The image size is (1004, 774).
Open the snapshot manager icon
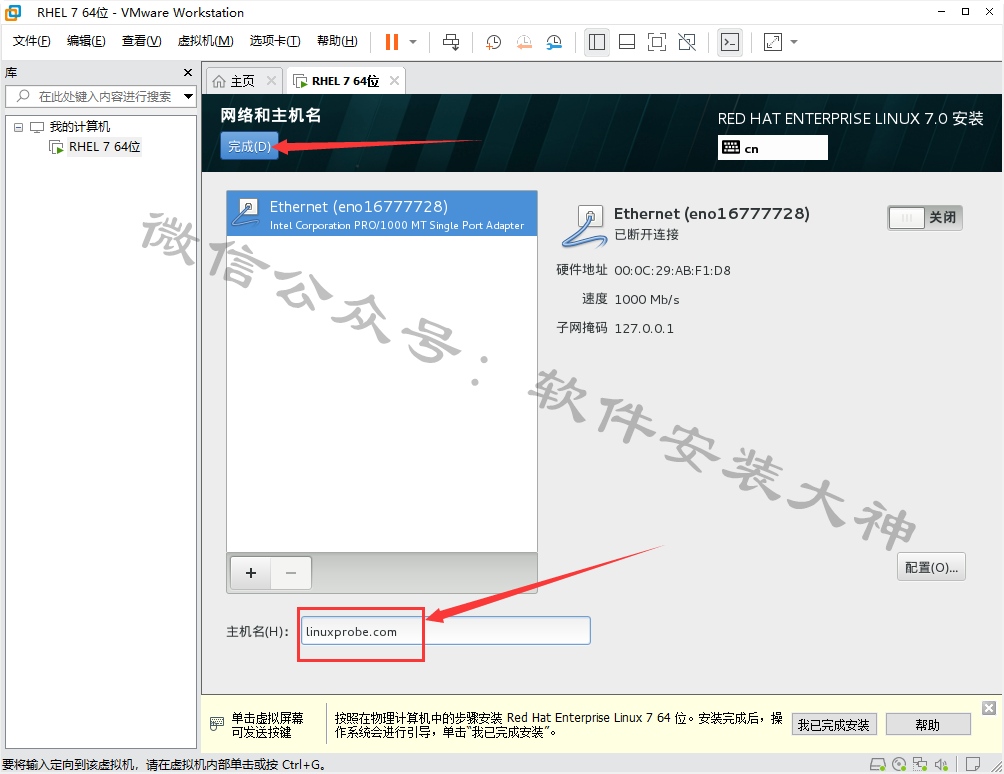coord(554,42)
